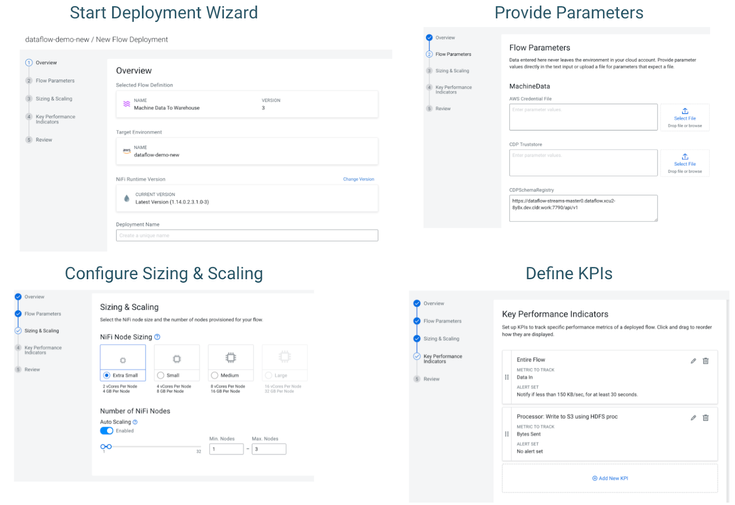This screenshot has height=505, width=735.
Task: Select the Small node size option
Action: (161, 375)
